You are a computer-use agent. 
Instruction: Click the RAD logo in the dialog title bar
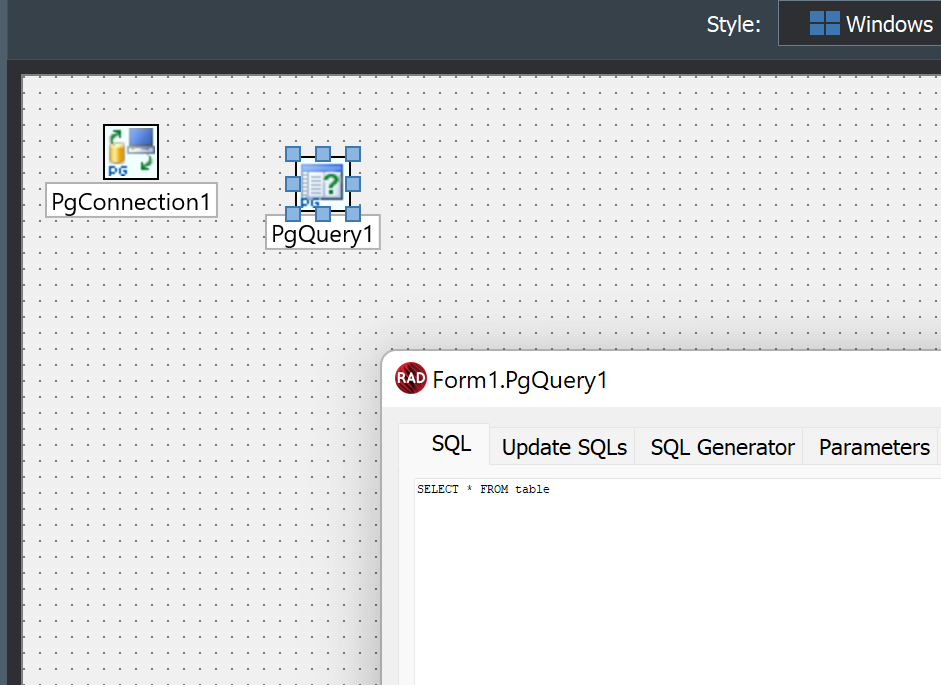pos(411,379)
